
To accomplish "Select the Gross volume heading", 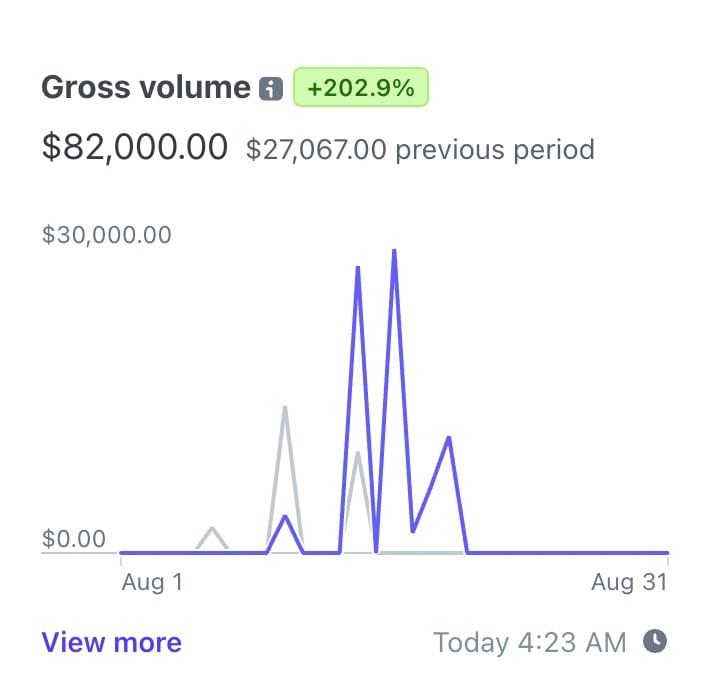I will pos(145,88).
